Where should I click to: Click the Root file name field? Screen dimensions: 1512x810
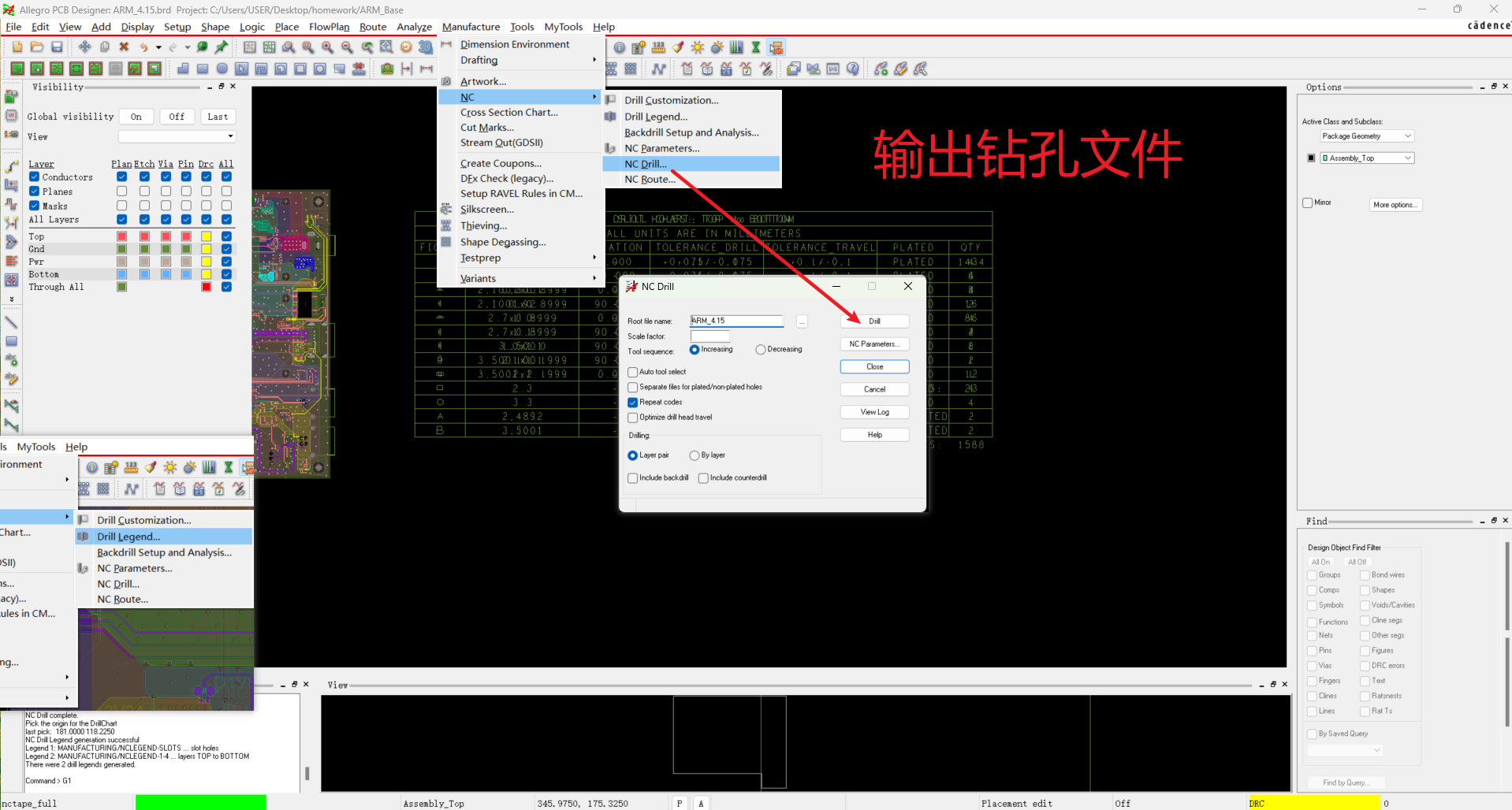[x=737, y=321]
